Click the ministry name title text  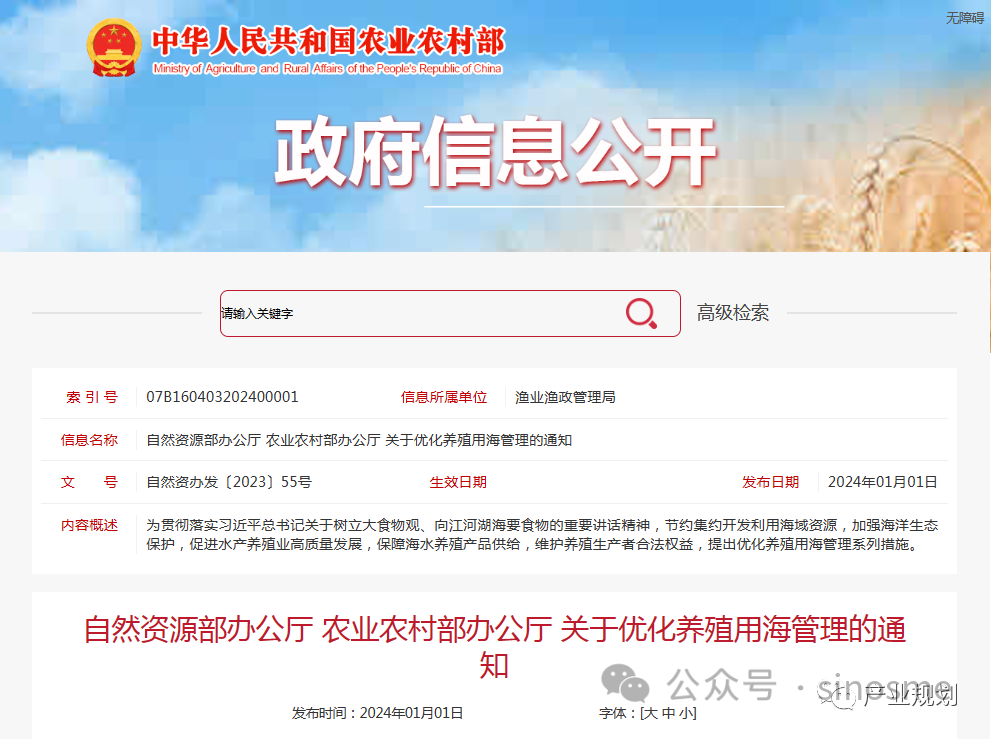coord(328,42)
